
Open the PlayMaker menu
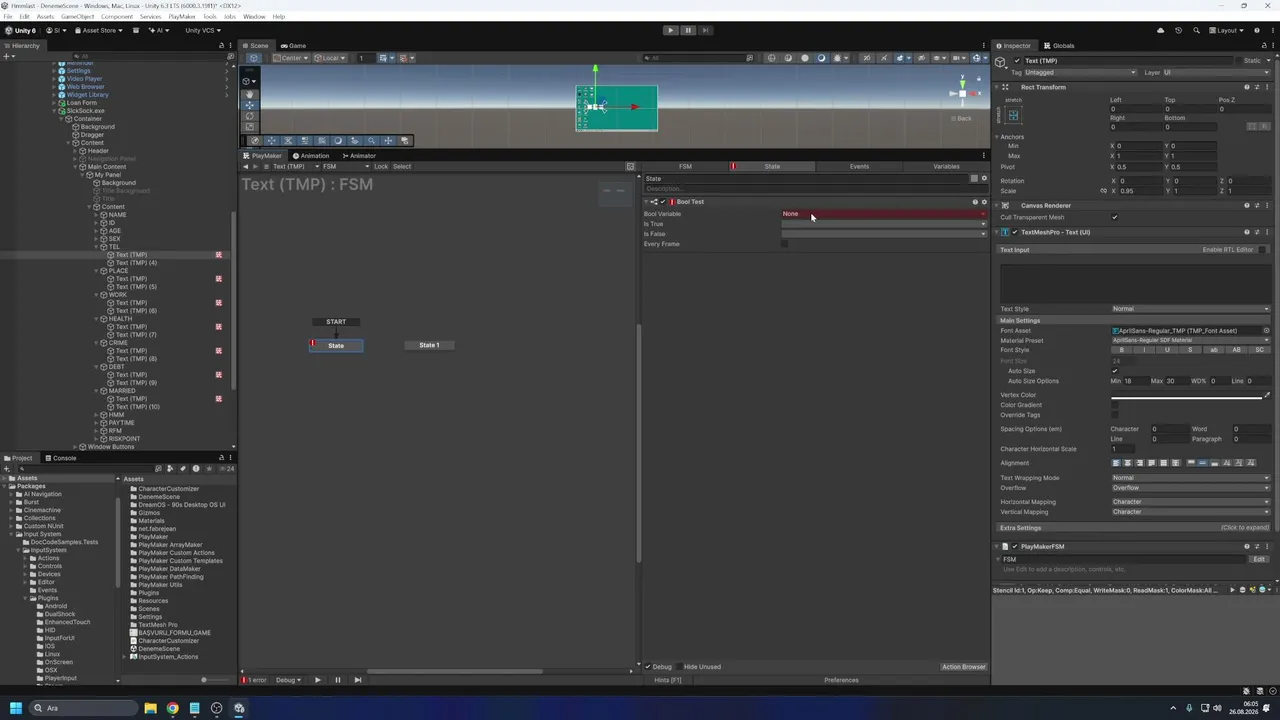[x=182, y=17]
